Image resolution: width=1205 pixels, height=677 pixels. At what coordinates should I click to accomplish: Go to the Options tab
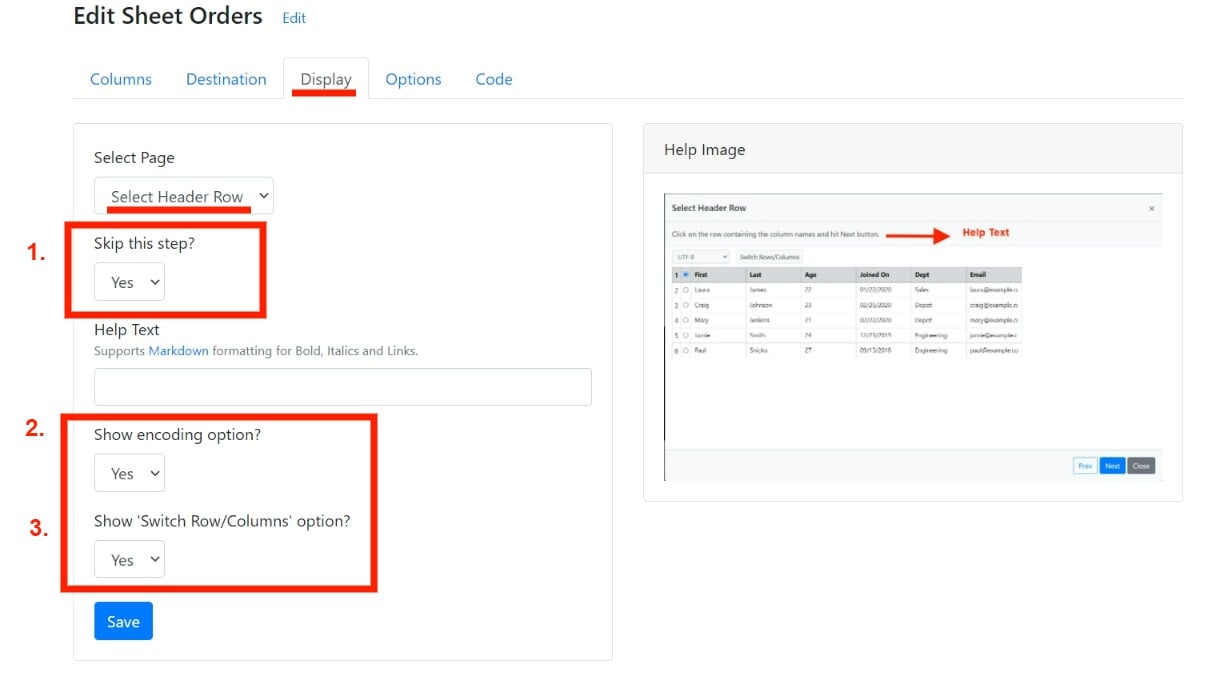(x=413, y=79)
